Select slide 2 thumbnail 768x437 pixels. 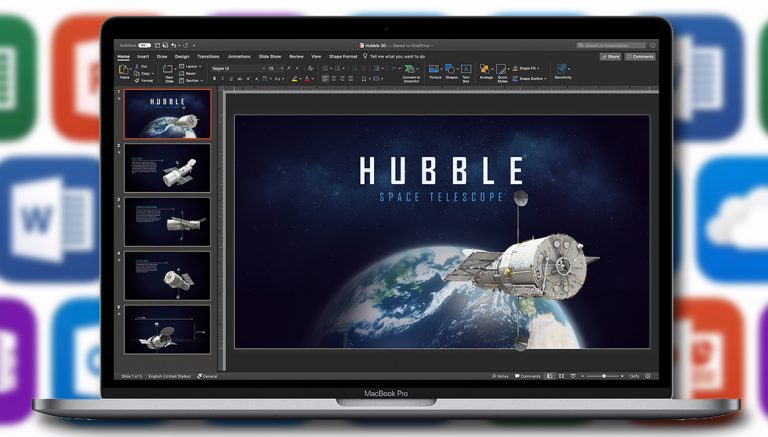point(167,168)
